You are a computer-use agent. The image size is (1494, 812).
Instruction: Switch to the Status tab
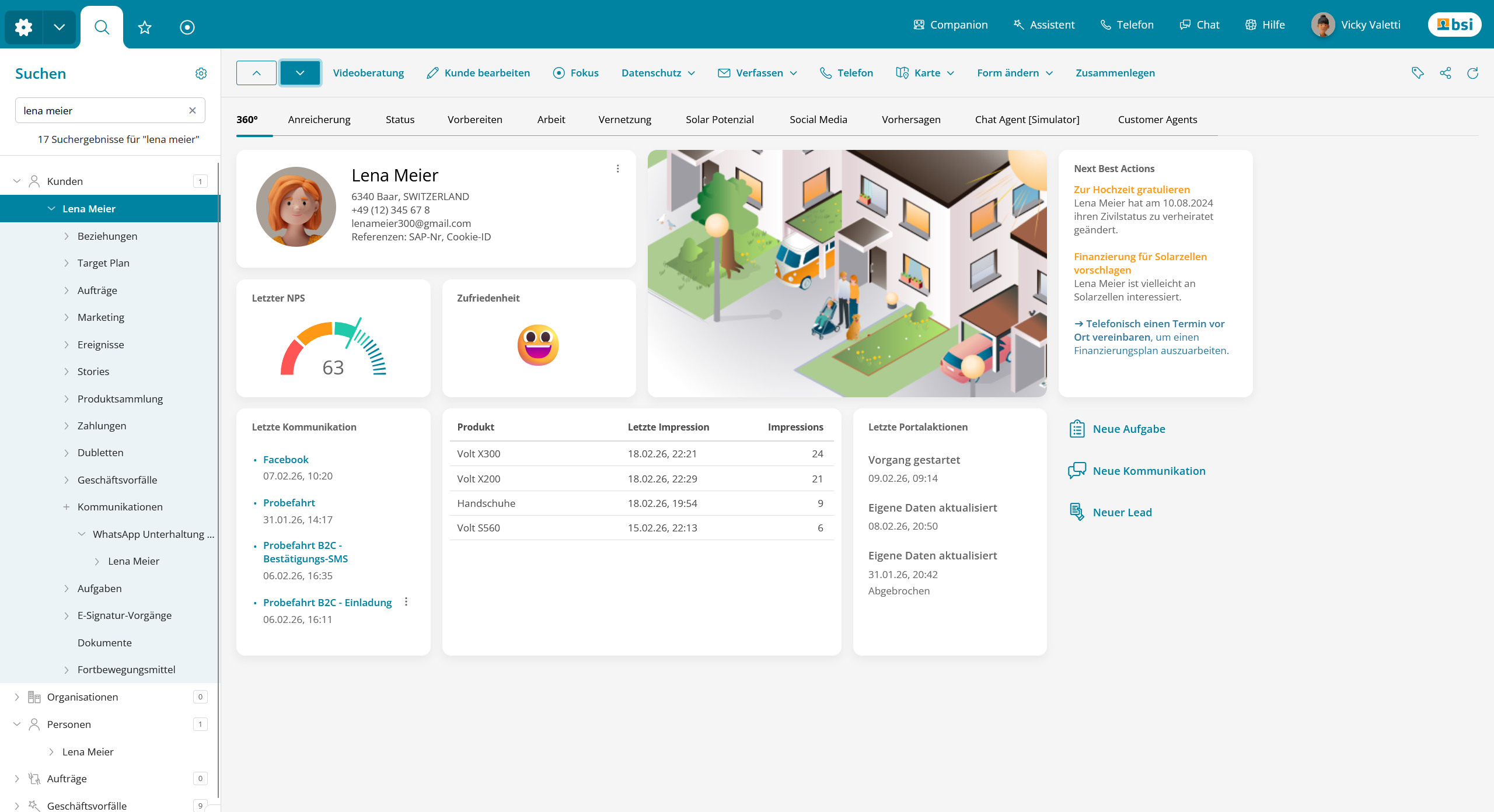pos(400,120)
